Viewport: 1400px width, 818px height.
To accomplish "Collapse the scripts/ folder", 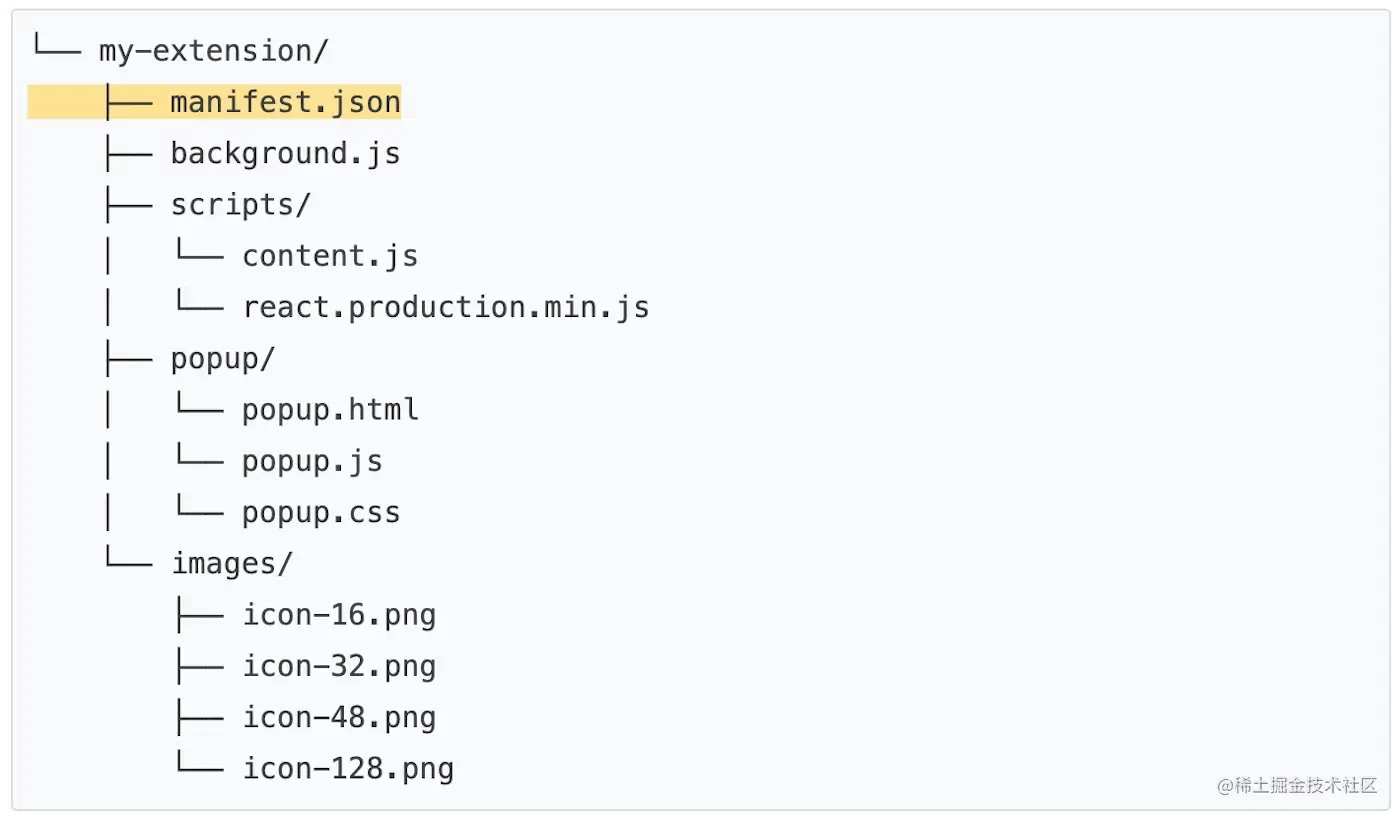I will (241, 205).
